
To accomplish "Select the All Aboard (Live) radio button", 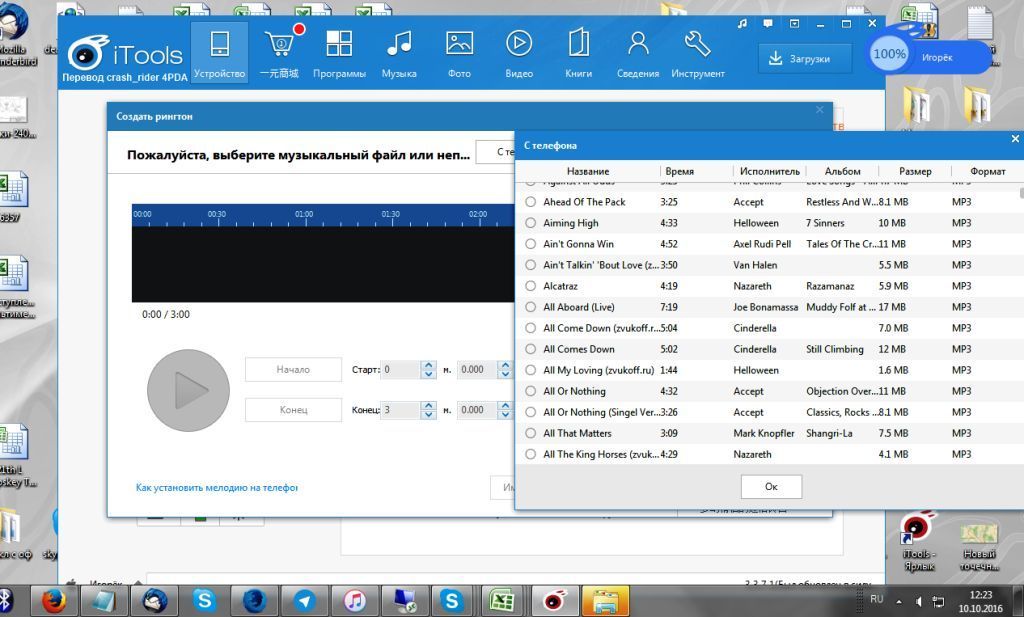I will point(530,307).
